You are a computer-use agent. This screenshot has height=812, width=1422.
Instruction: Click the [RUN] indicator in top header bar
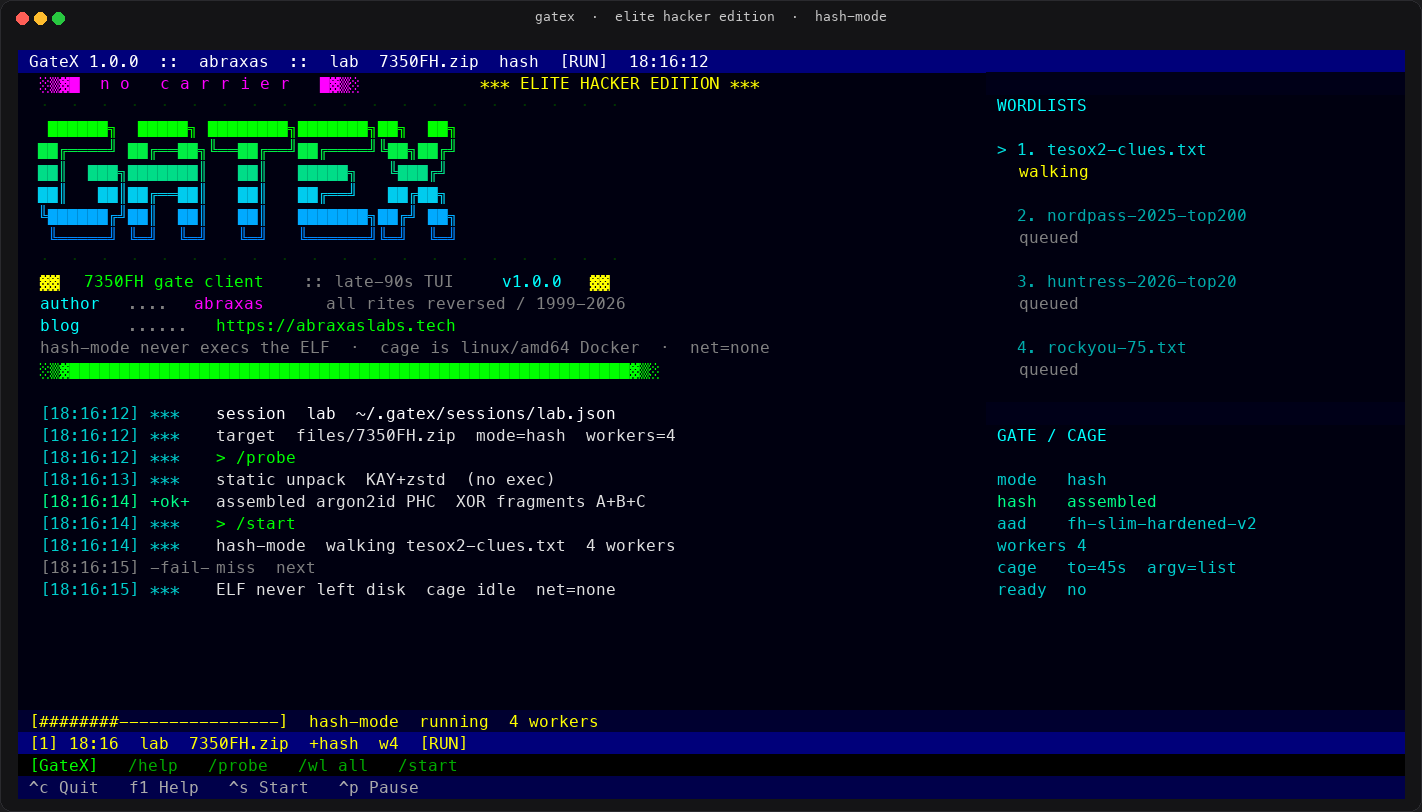pyautogui.click(x=584, y=62)
